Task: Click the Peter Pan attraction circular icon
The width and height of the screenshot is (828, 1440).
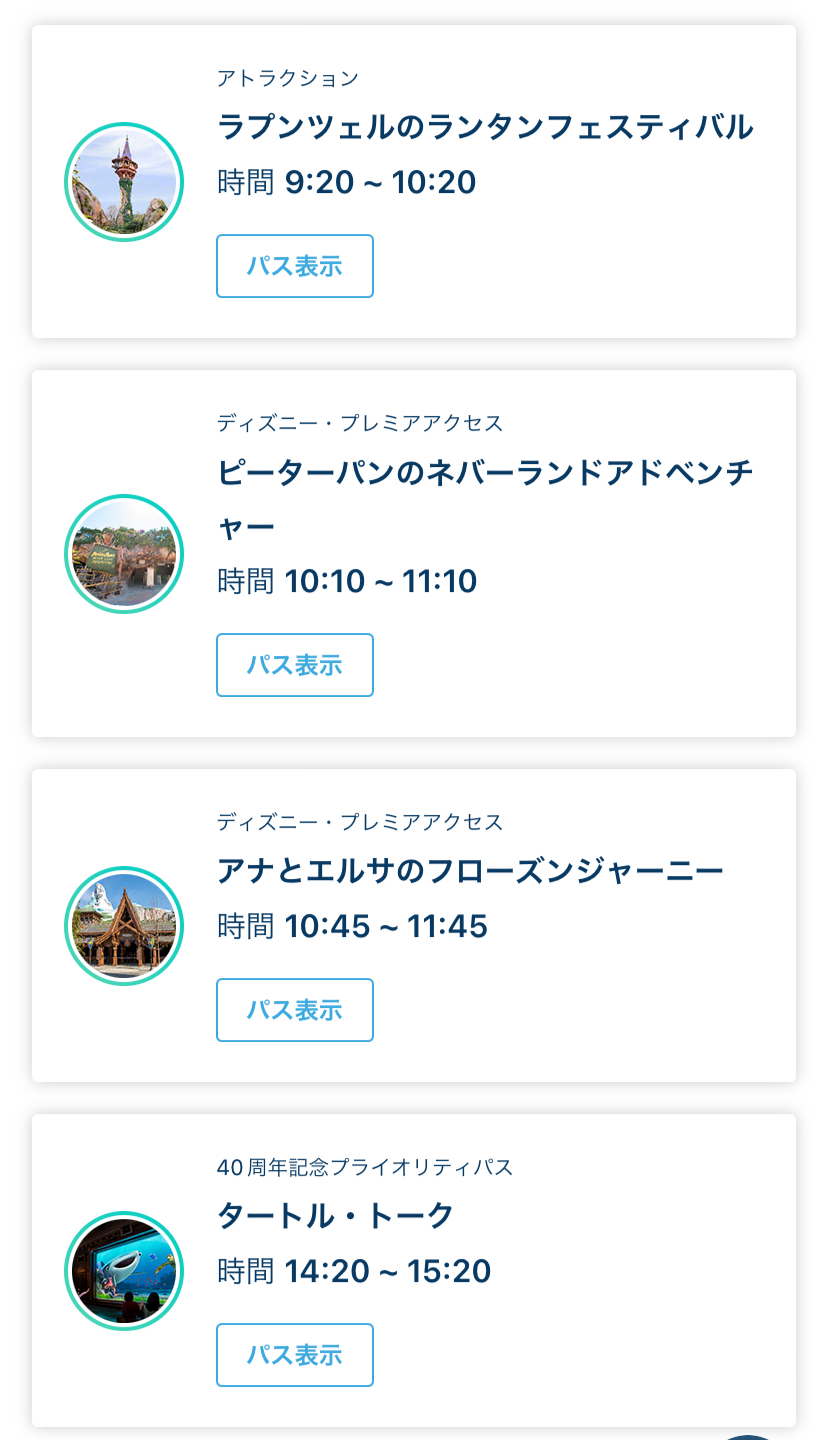Action: (124, 553)
